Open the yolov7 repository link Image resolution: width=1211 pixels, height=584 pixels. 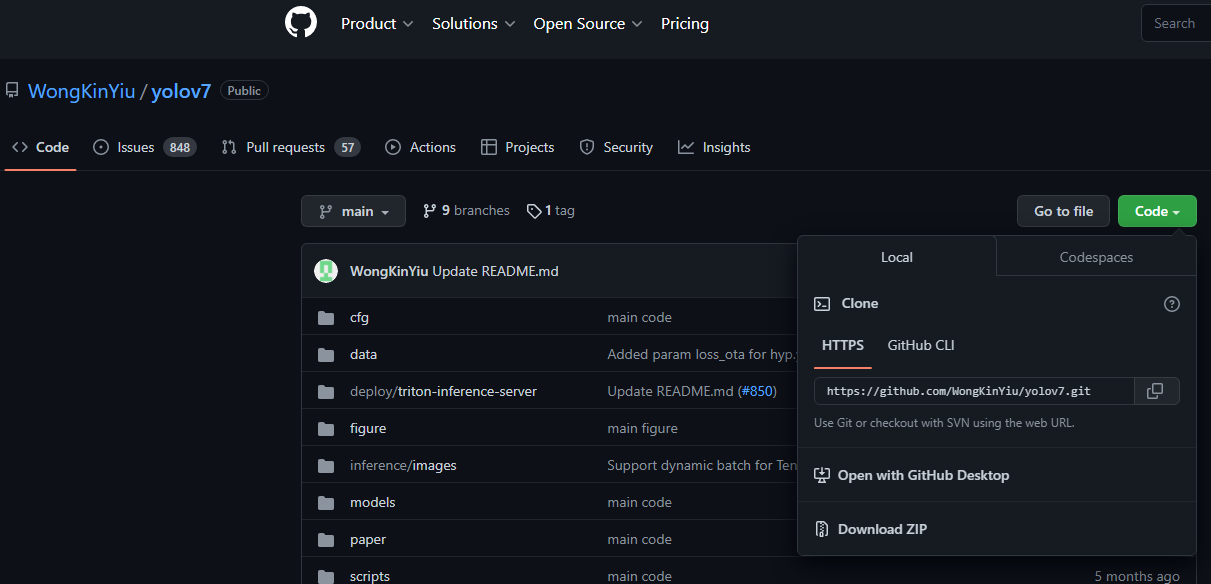coord(181,91)
